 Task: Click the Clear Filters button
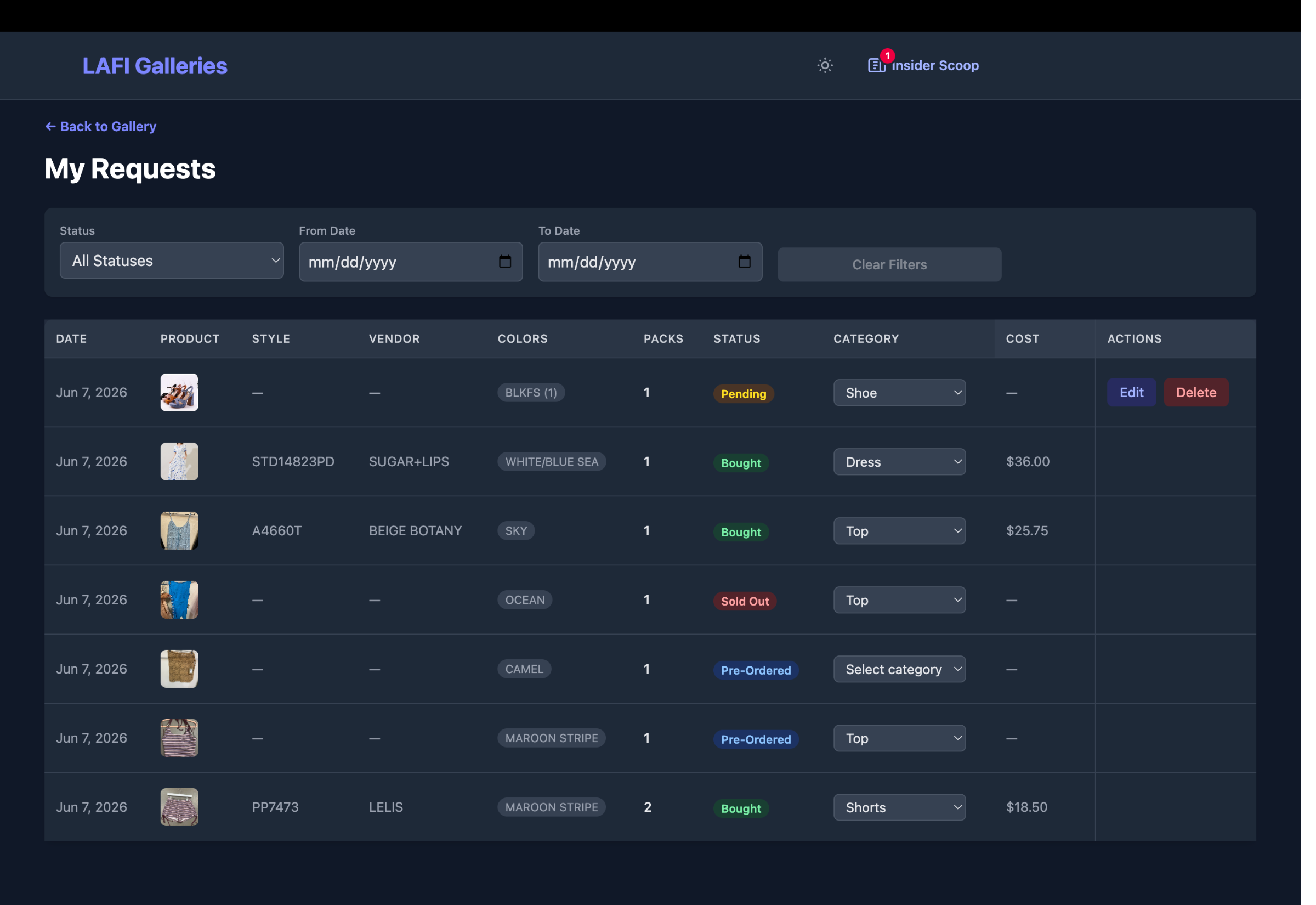tap(889, 265)
